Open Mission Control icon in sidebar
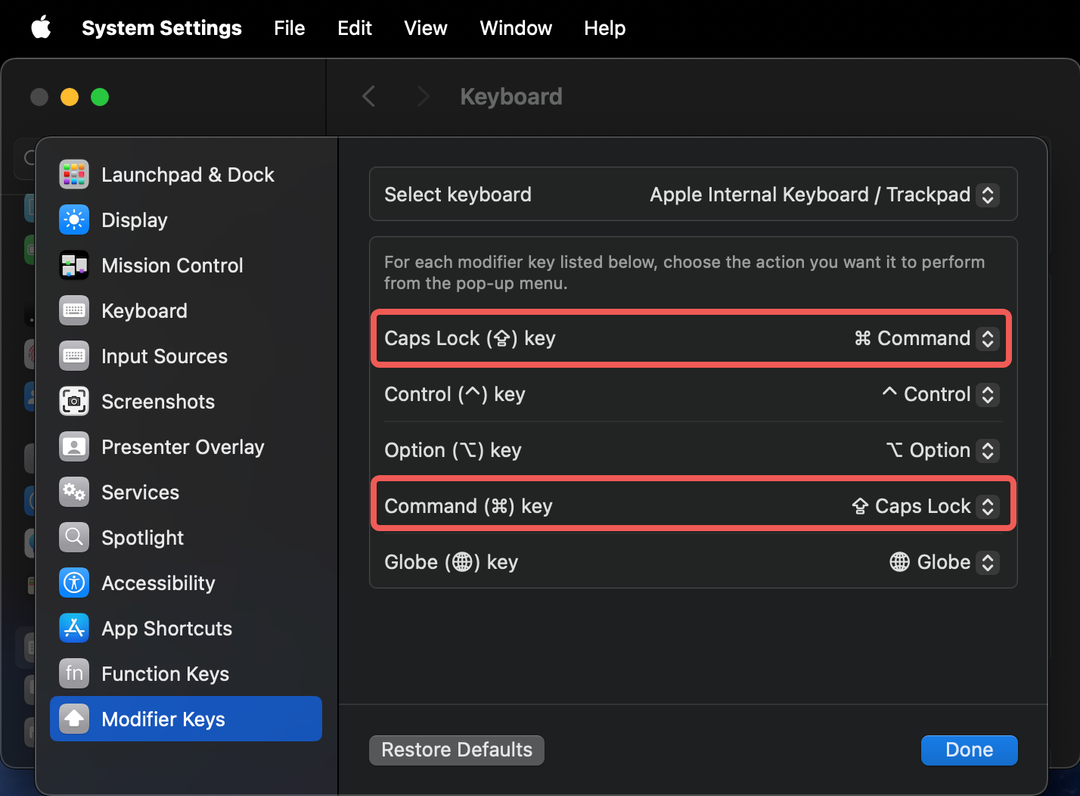Screen dimensions: 1080x796 click(74, 265)
